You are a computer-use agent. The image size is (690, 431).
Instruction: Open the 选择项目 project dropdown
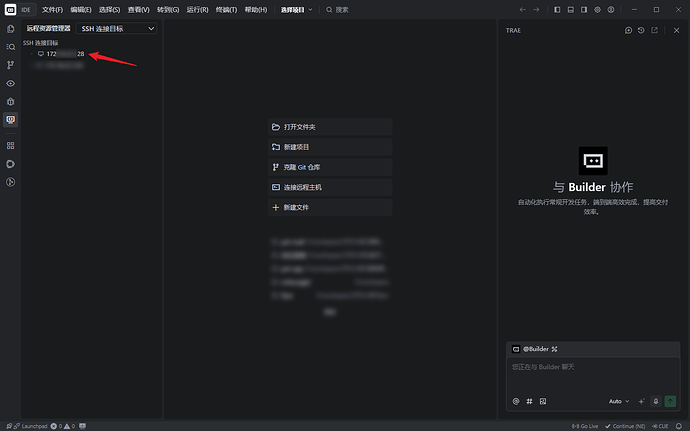pos(297,10)
